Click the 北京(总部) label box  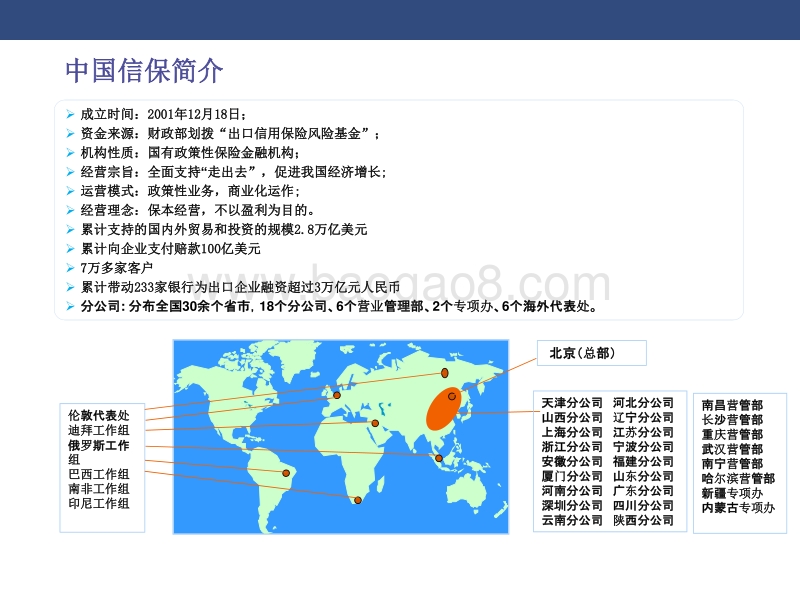coord(592,353)
